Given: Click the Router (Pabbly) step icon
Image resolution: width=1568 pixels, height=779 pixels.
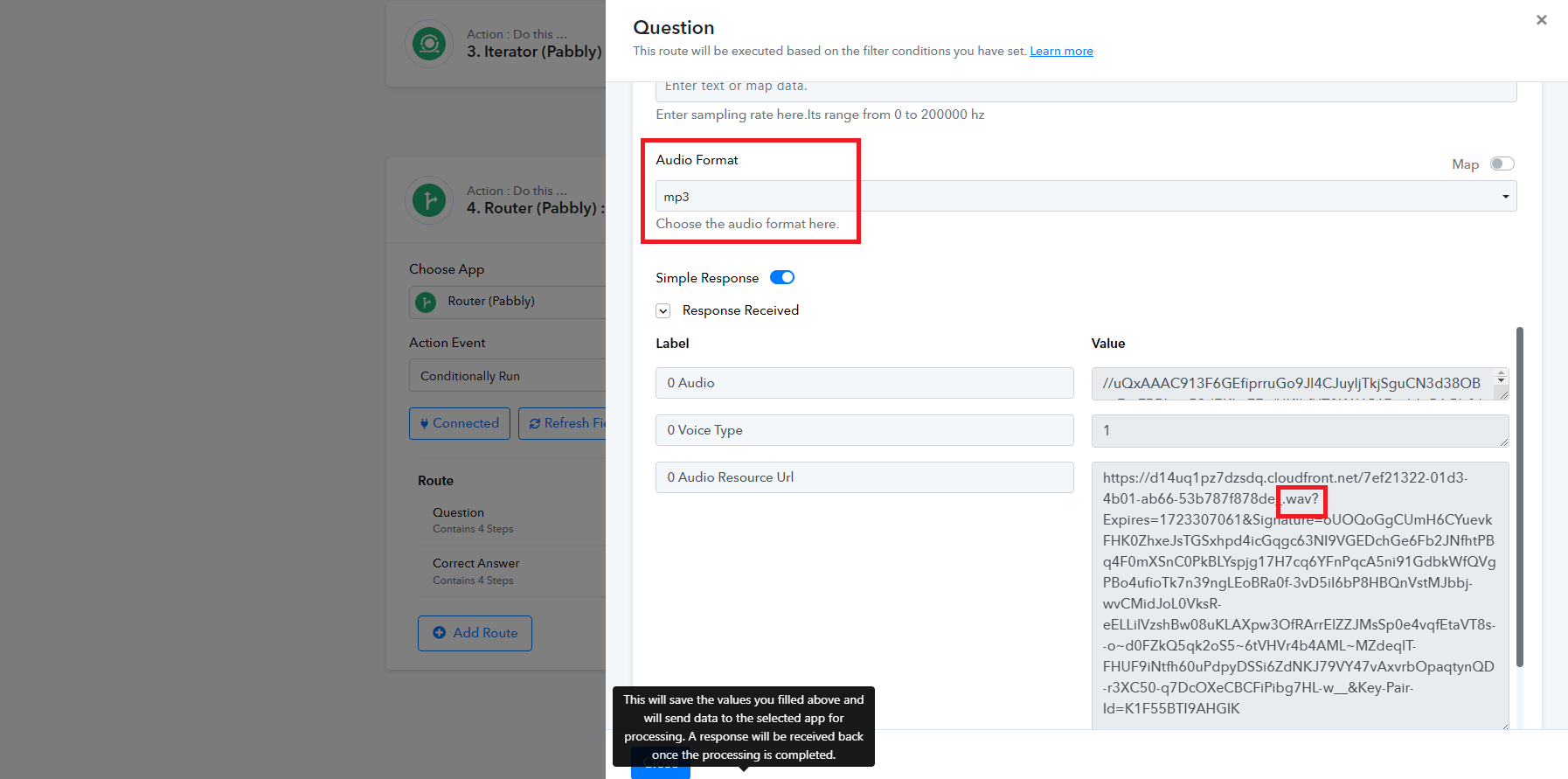Looking at the screenshot, I should 429,200.
